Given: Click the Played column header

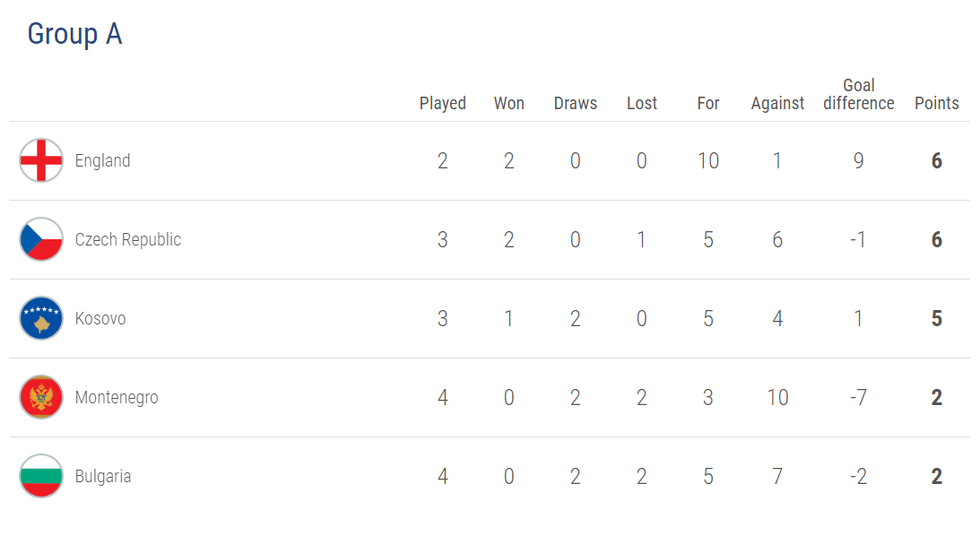Looking at the screenshot, I should [442, 103].
